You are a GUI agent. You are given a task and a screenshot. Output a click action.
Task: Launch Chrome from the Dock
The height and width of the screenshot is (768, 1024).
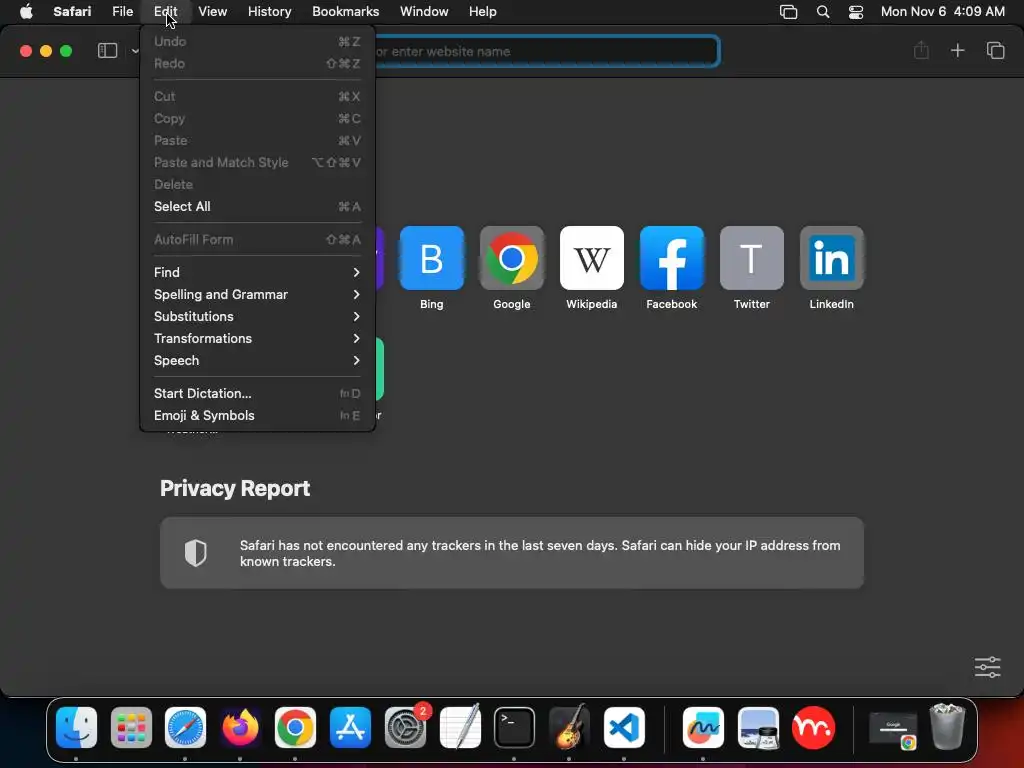[295, 727]
